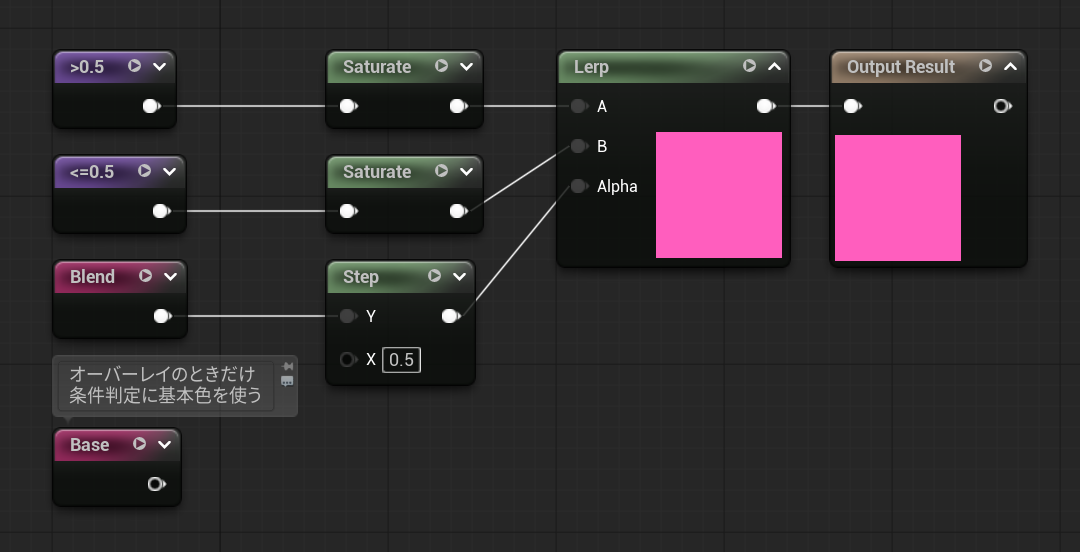Select the lower Saturate node title

click(x=377, y=172)
